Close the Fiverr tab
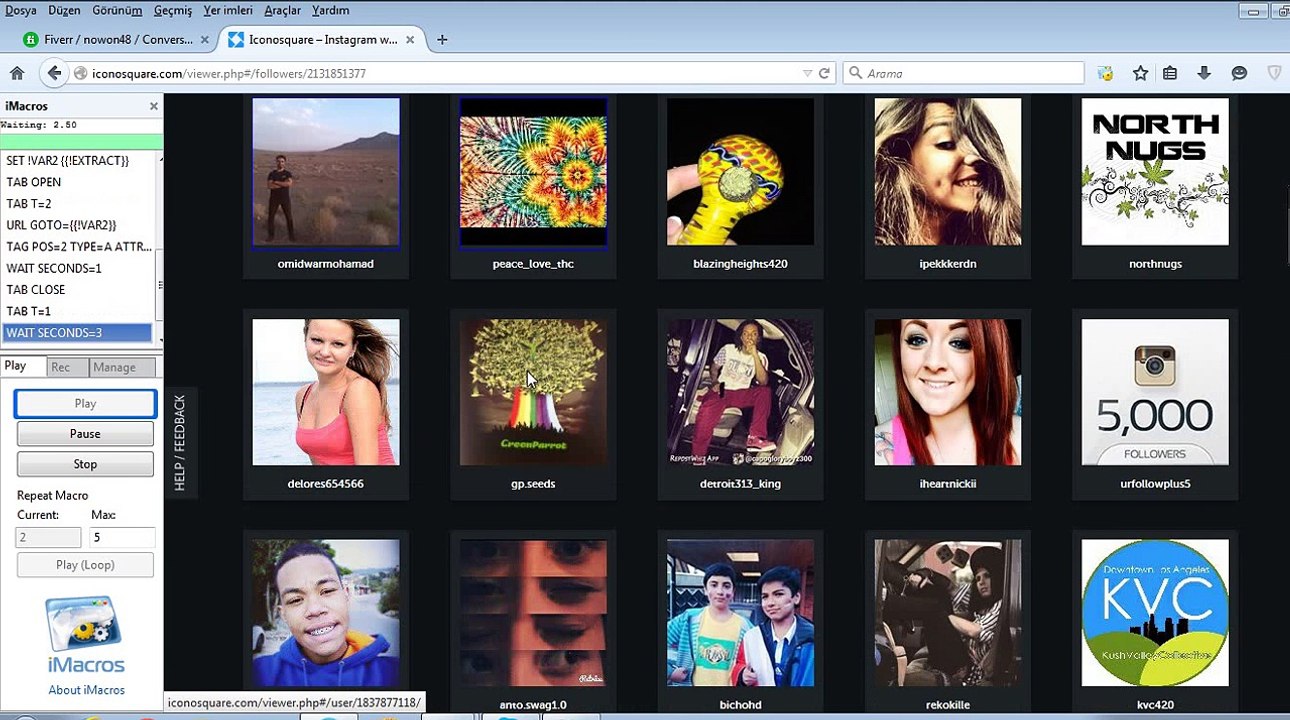 coord(205,40)
